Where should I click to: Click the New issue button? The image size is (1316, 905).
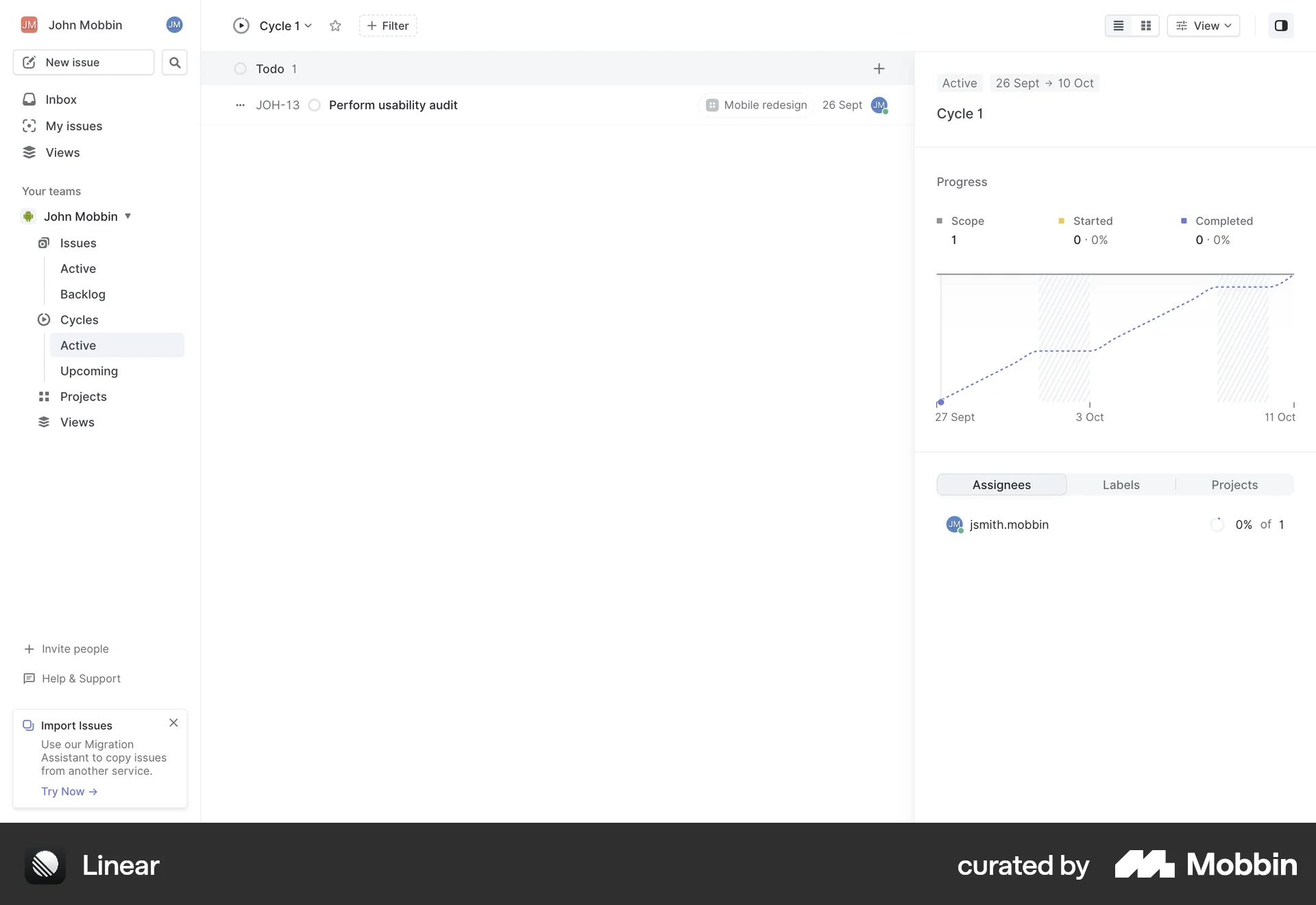[x=83, y=62]
